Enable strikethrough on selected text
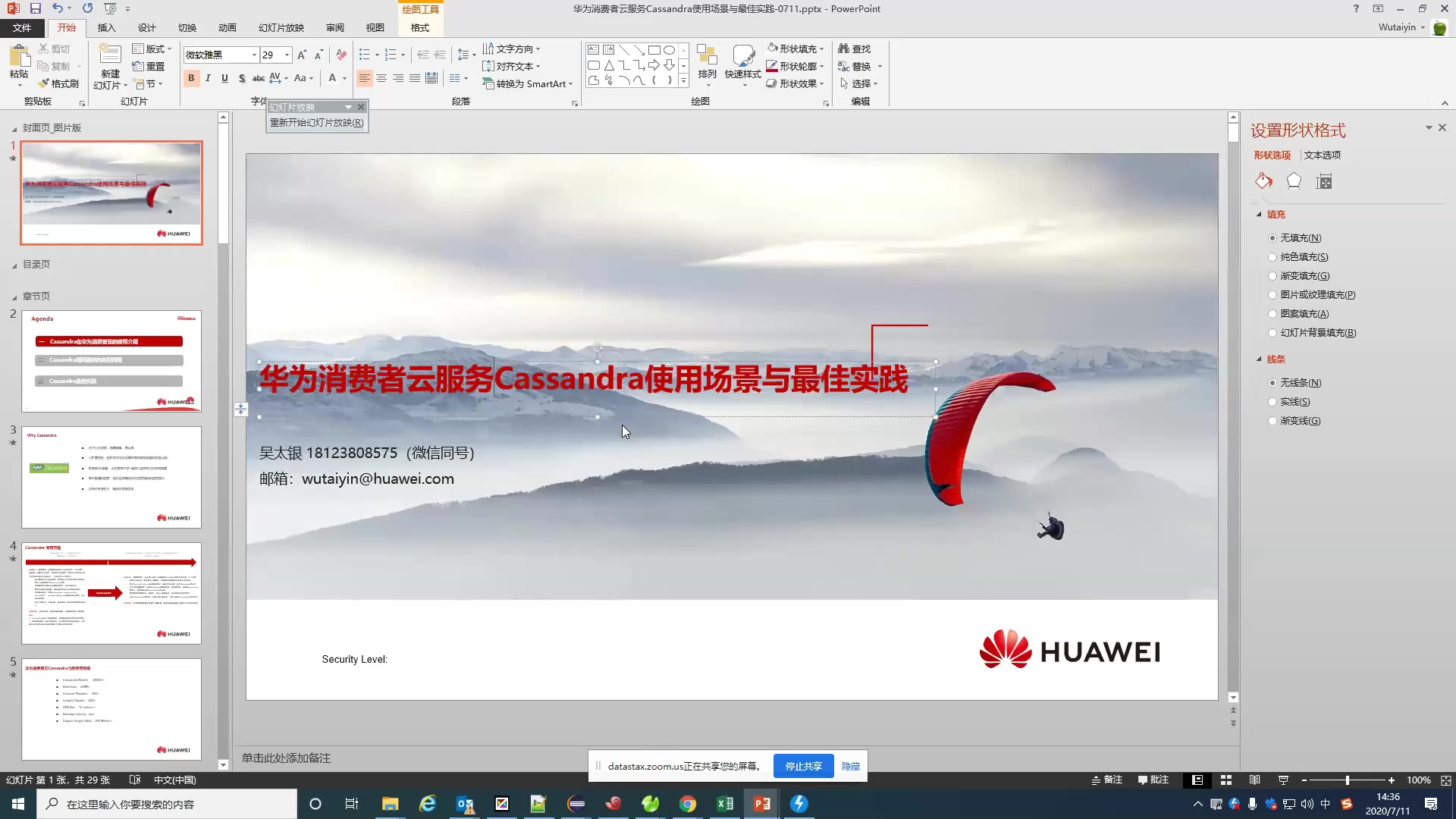Screen dimensions: 1456x819 coord(258,77)
